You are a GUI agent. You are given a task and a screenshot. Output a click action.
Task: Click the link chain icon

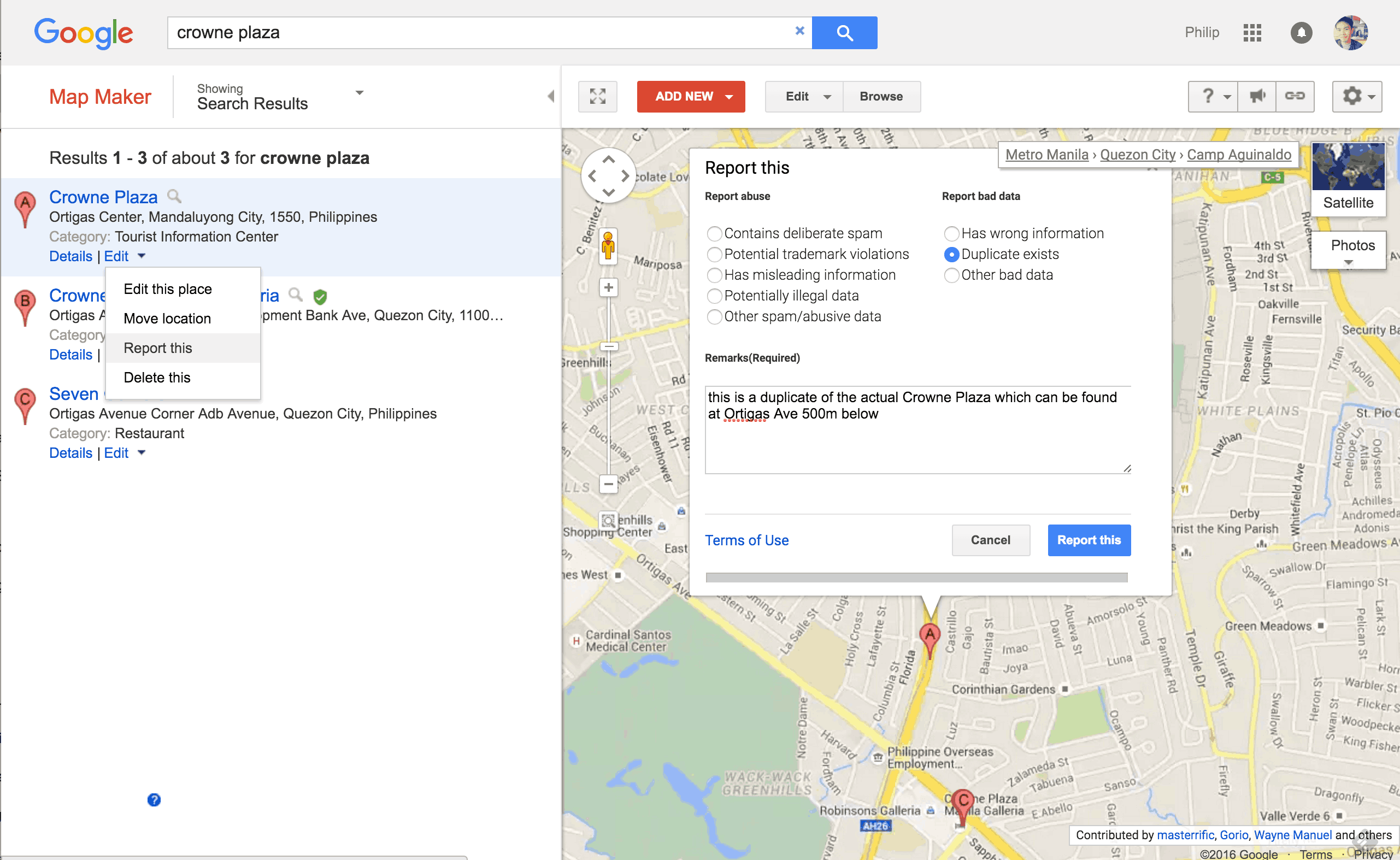1295,96
